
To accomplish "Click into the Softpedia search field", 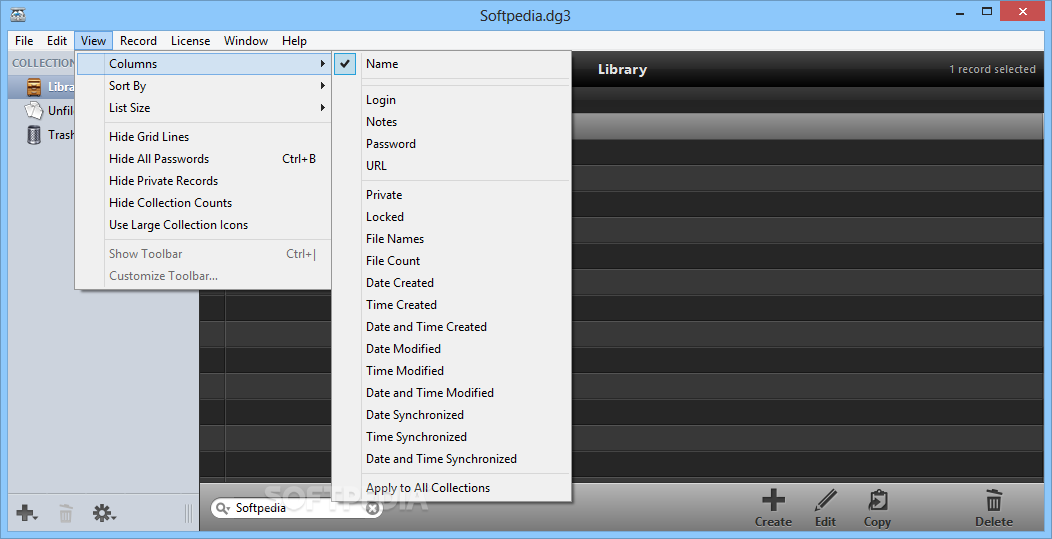I will 295,508.
